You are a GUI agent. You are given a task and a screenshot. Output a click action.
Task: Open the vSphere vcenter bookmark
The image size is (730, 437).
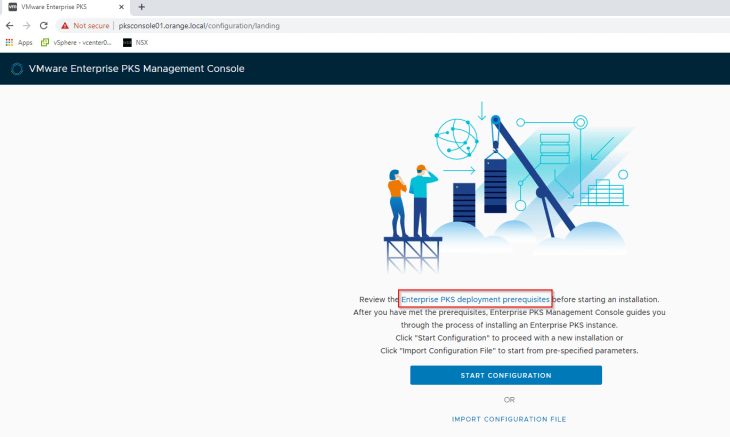tap(76, 42)
